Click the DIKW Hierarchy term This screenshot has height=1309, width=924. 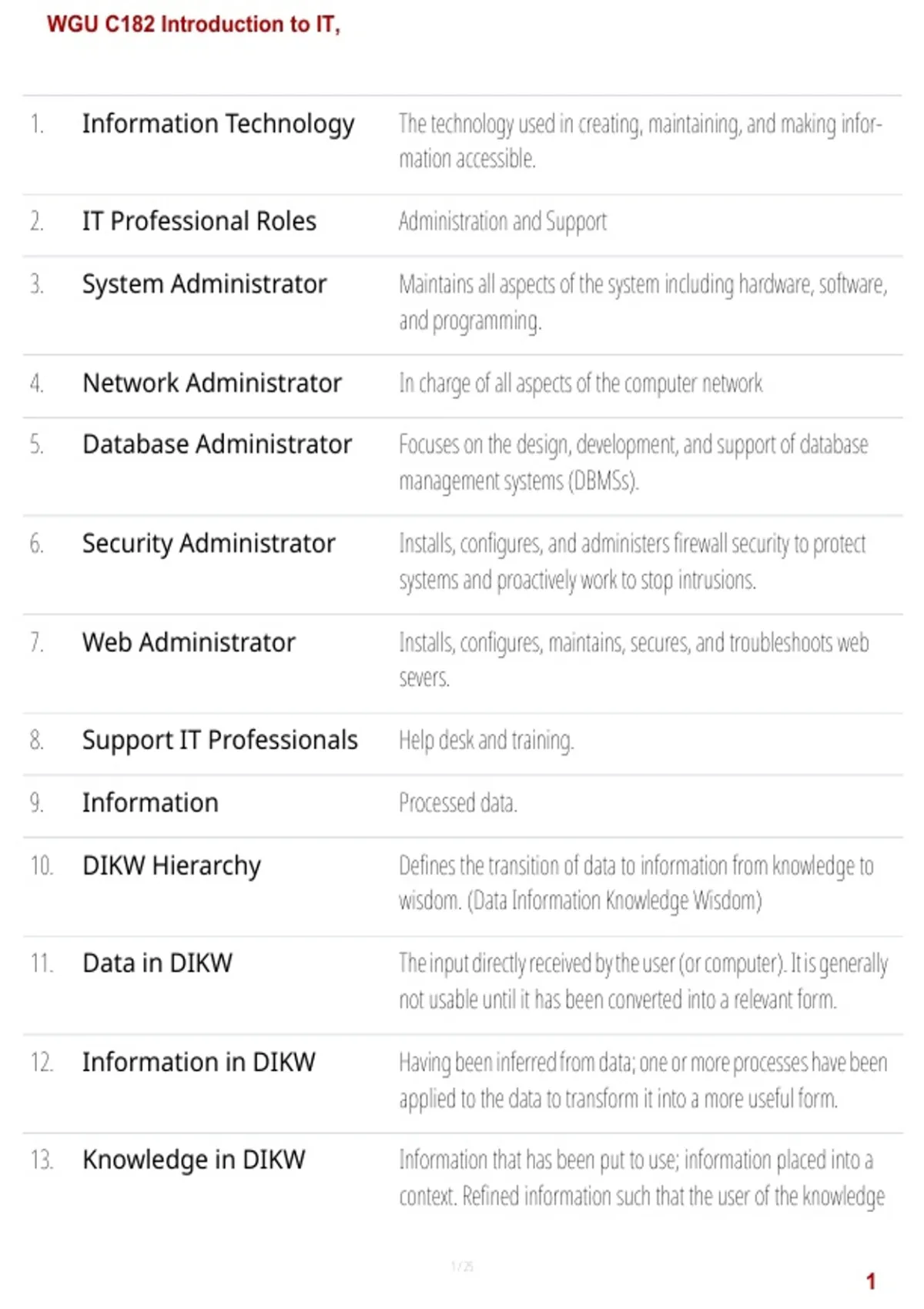point(172,866)
